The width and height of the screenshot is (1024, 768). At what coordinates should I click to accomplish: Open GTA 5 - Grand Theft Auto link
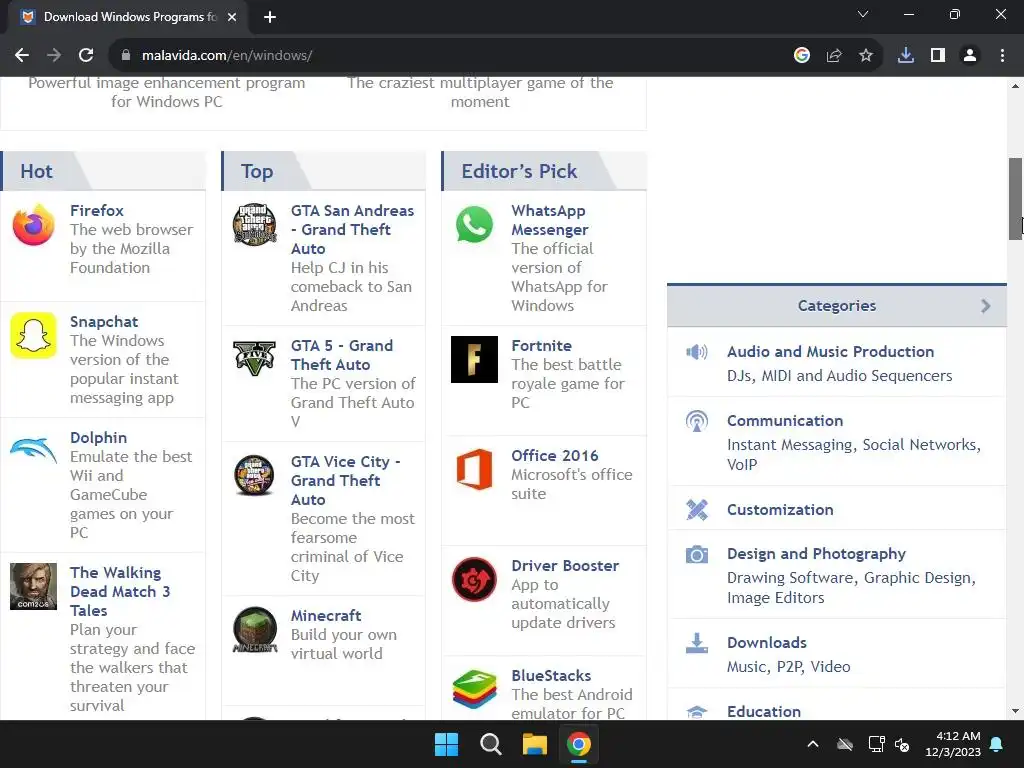pyautogui.click(x=342, y=355)
